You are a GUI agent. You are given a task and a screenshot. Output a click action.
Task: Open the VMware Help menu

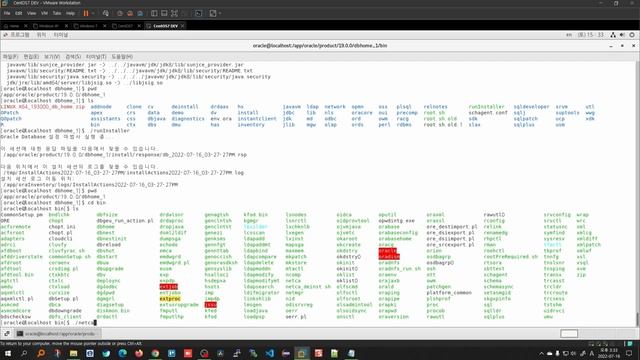click(x=70, y=13)
